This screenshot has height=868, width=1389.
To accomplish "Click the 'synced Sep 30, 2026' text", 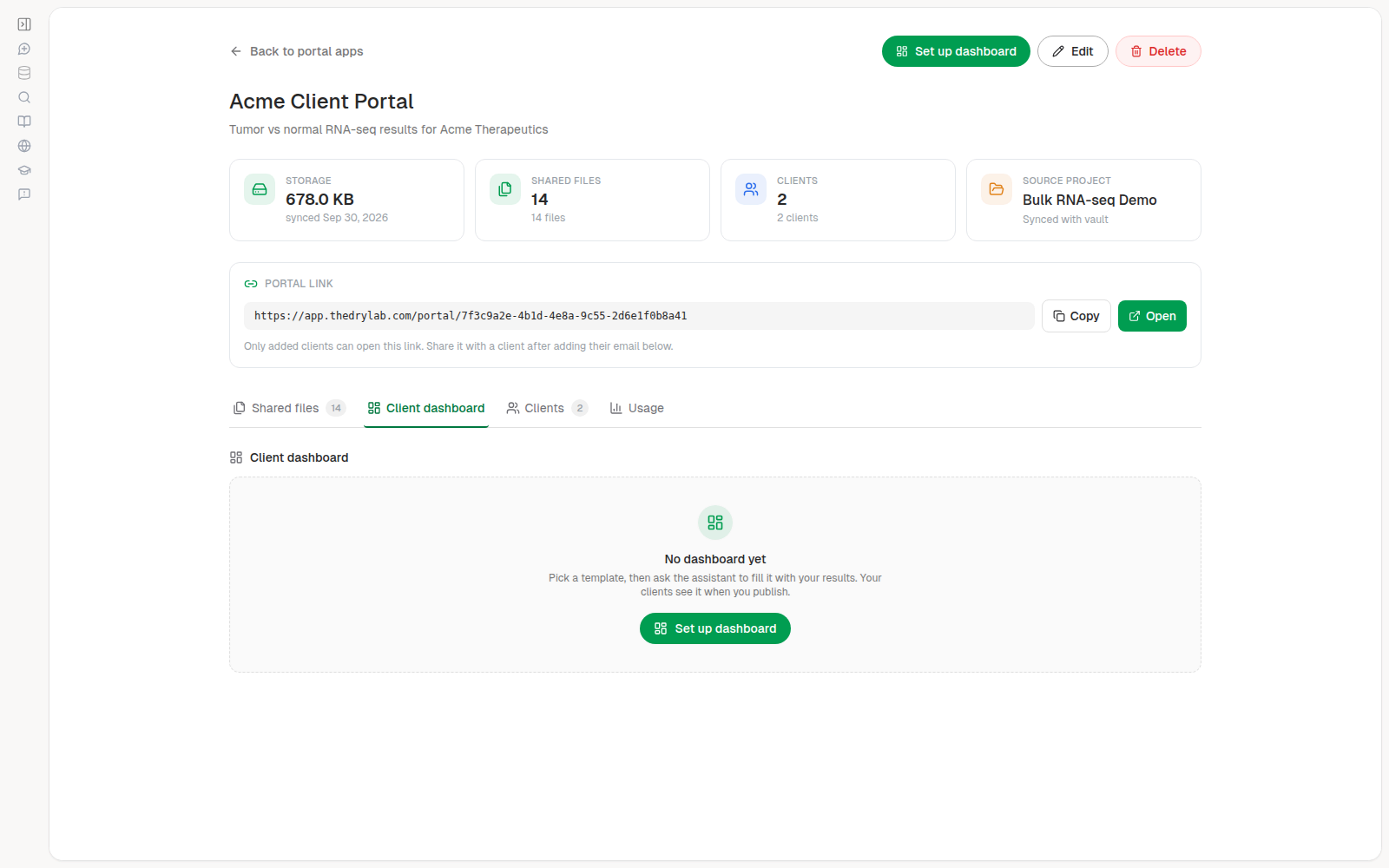I will (337, 218).
